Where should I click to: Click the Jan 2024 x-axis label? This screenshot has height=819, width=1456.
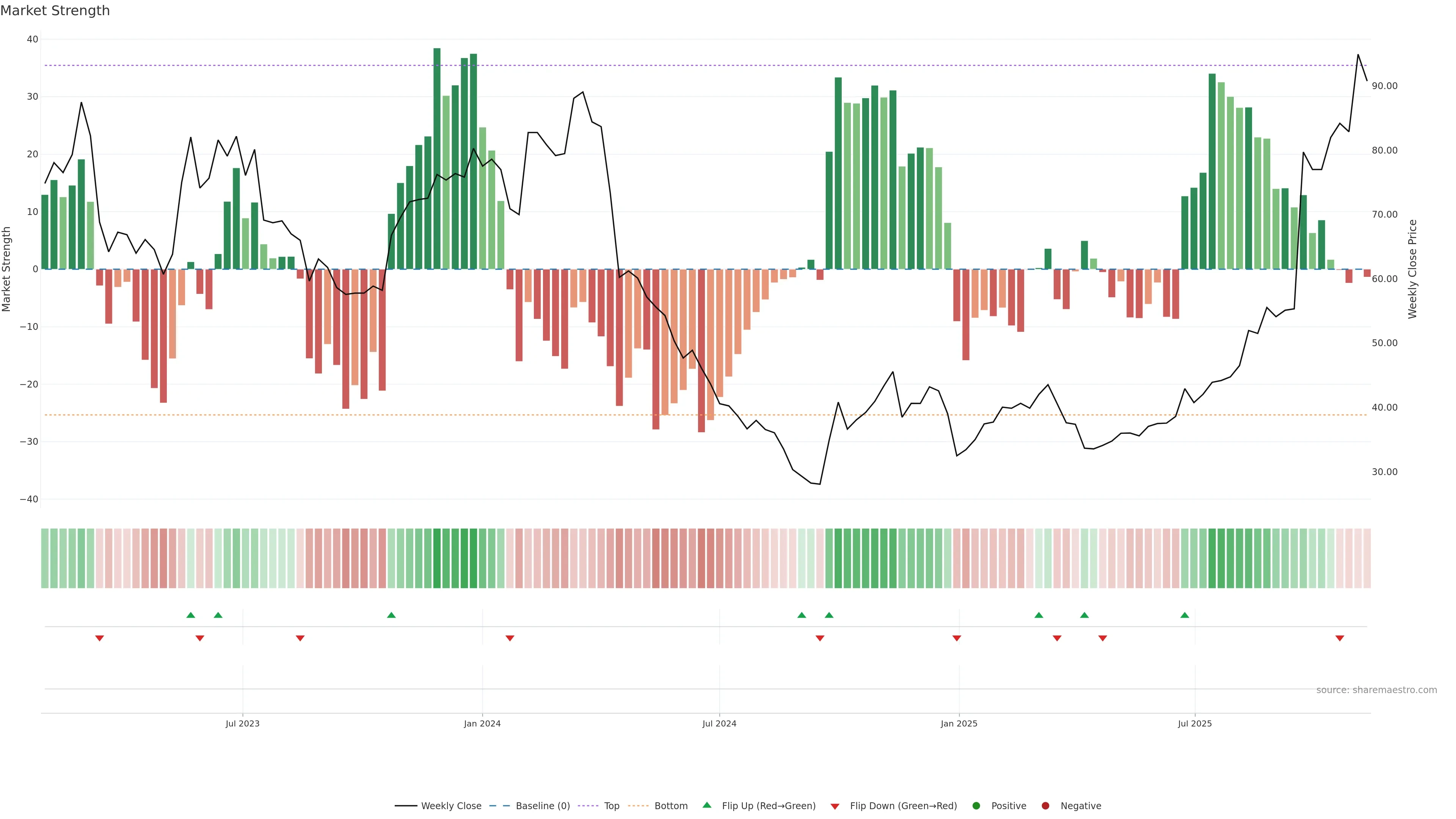coord(482,723)
